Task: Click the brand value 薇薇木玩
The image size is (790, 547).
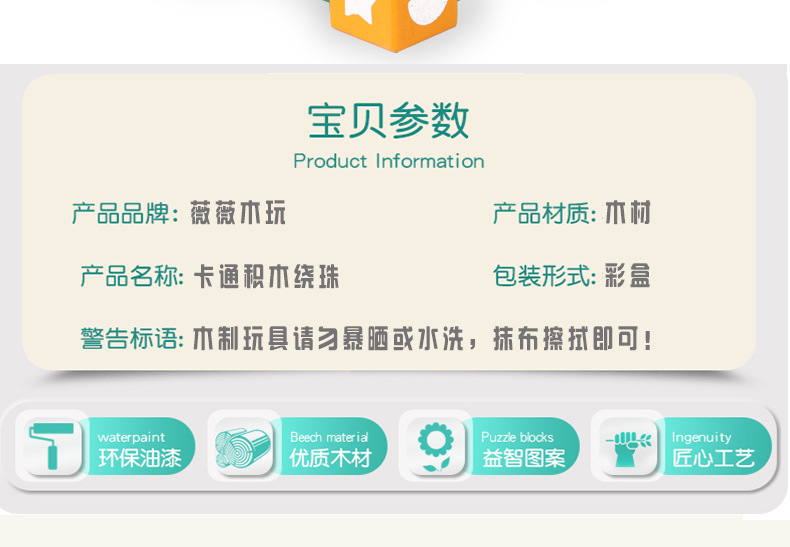Action: tap(238, 213)
